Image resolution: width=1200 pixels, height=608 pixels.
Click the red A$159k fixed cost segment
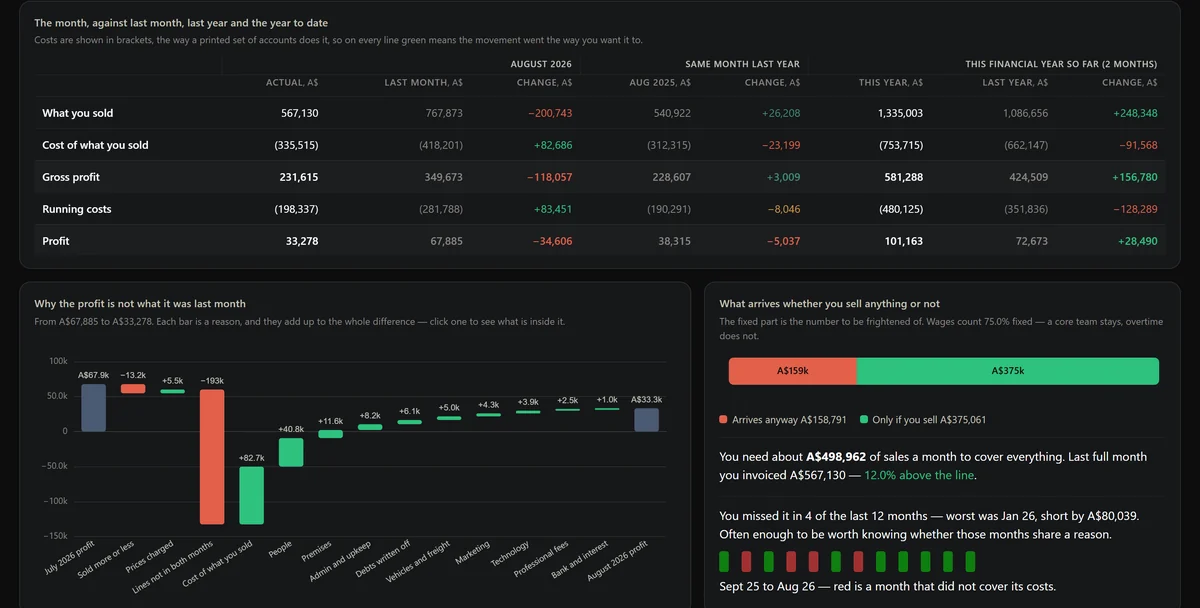pyautogui.click(x=793, y=371)
